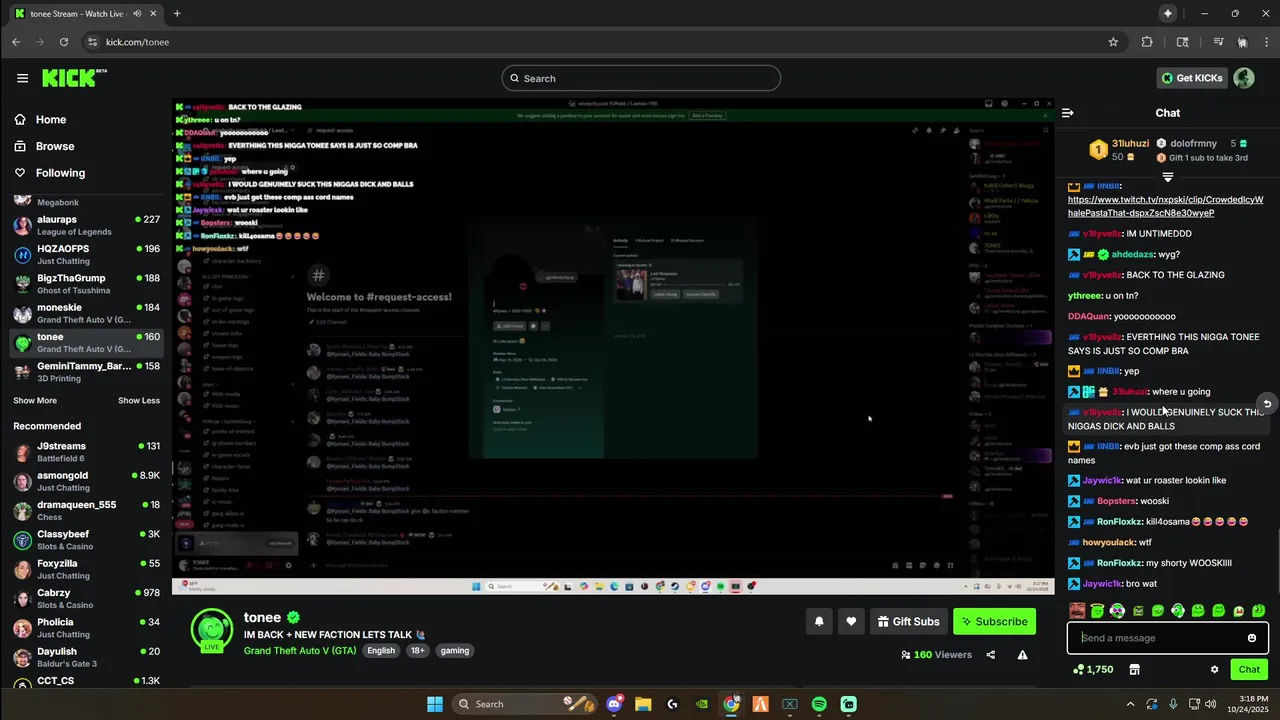Screen dimensions: 1280x720
Task: Reload the page in Chrome
Action: [64, 42]
